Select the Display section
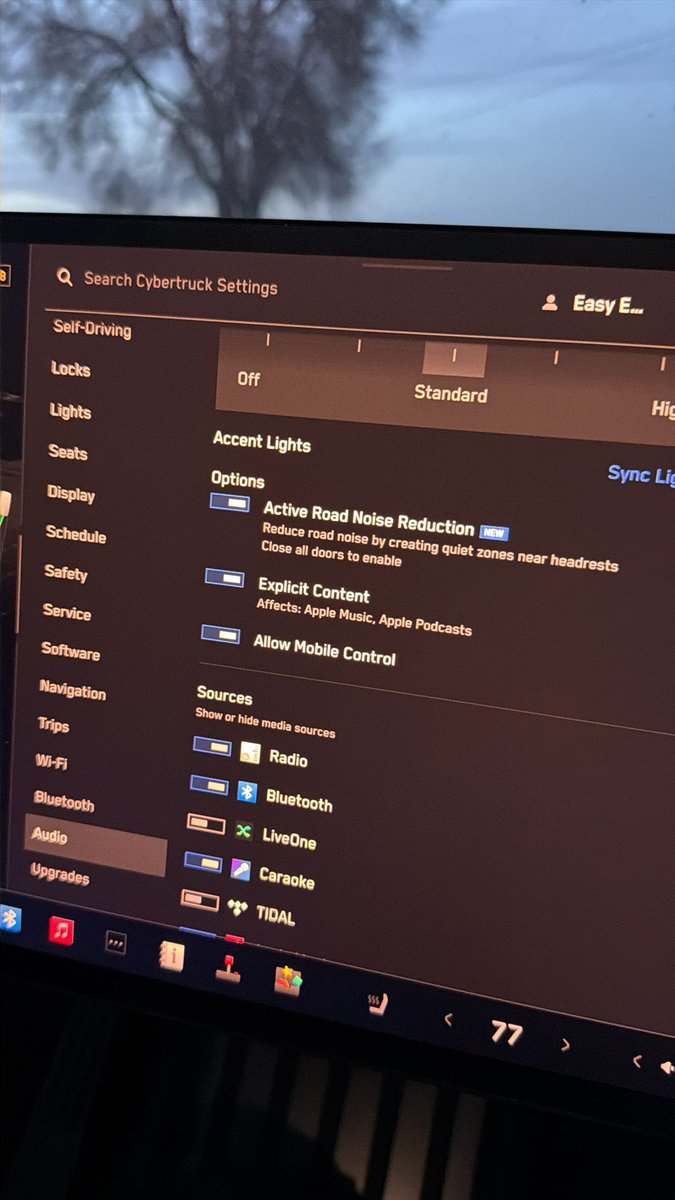Image resolution: width=675 pixels, height=1200 pixels. coord(71,494)
